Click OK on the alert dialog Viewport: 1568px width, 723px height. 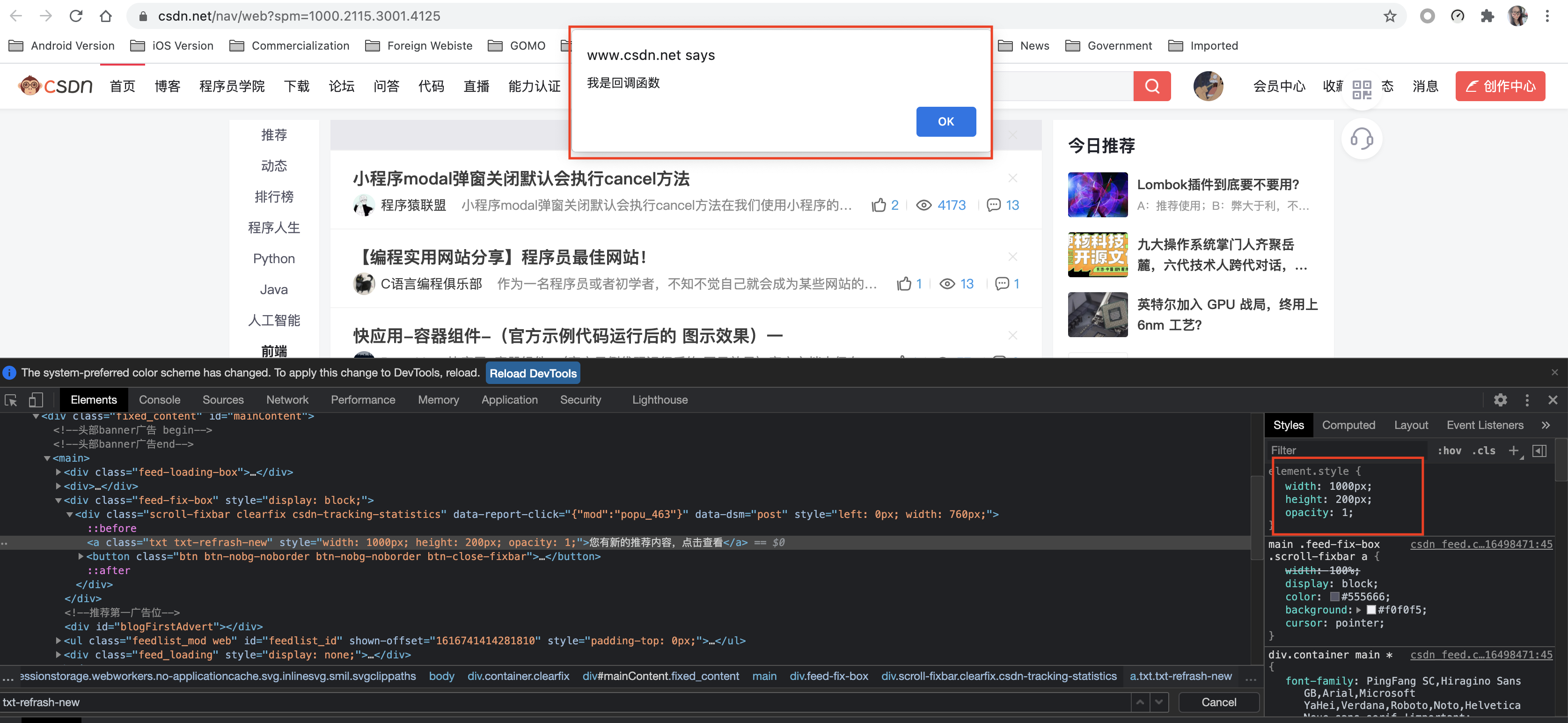(x=945, y=122)
